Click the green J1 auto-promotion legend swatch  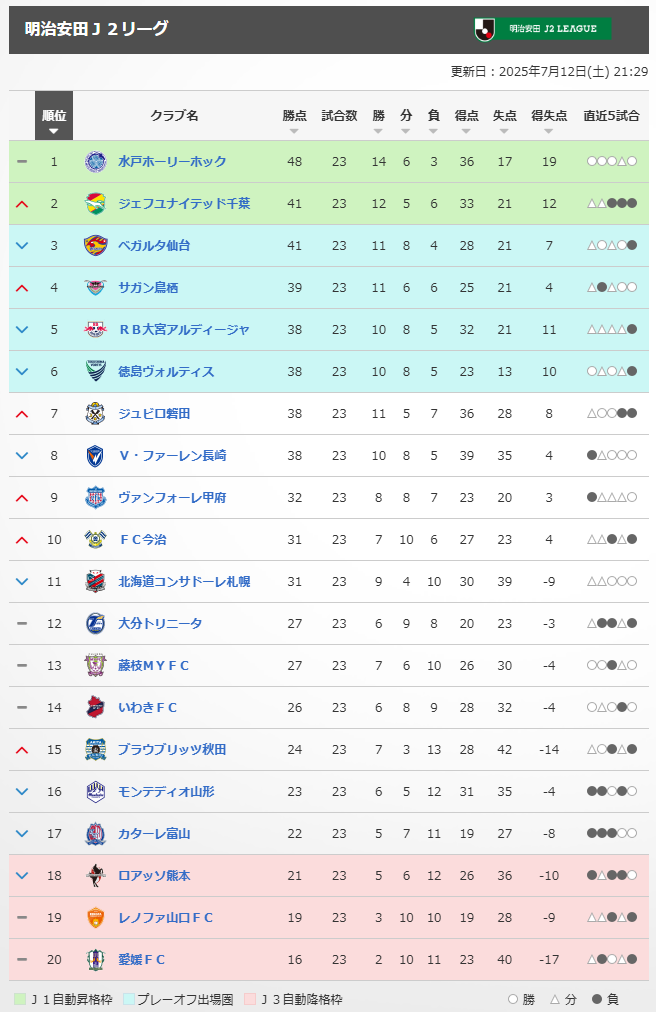[x=20, y=999]
